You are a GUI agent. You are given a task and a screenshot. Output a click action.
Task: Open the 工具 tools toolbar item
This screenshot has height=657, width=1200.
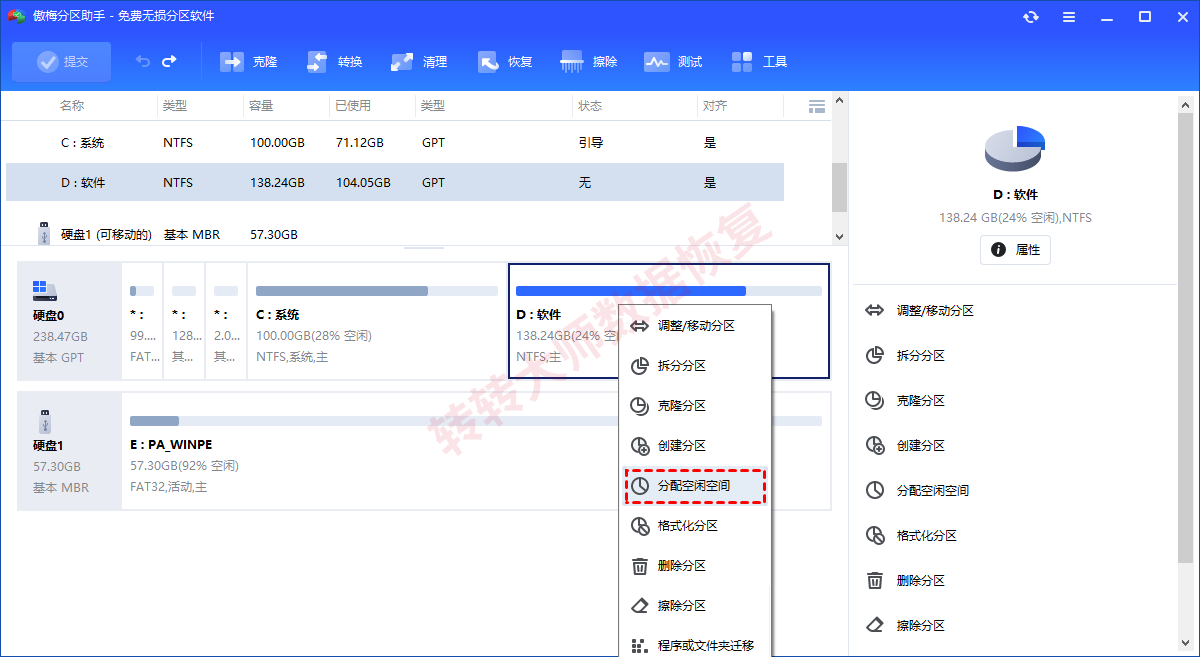759,62
